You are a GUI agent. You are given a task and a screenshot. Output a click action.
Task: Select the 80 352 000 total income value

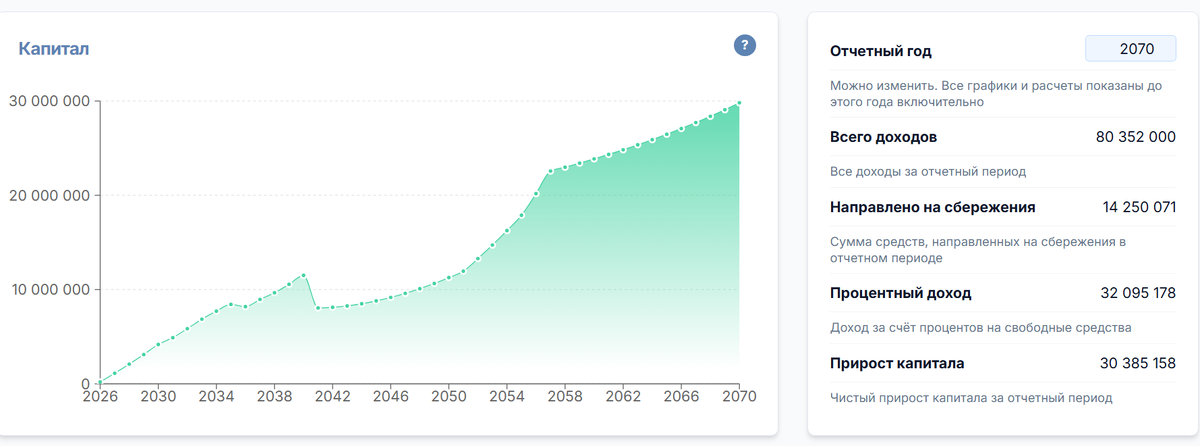point(1136,137)
